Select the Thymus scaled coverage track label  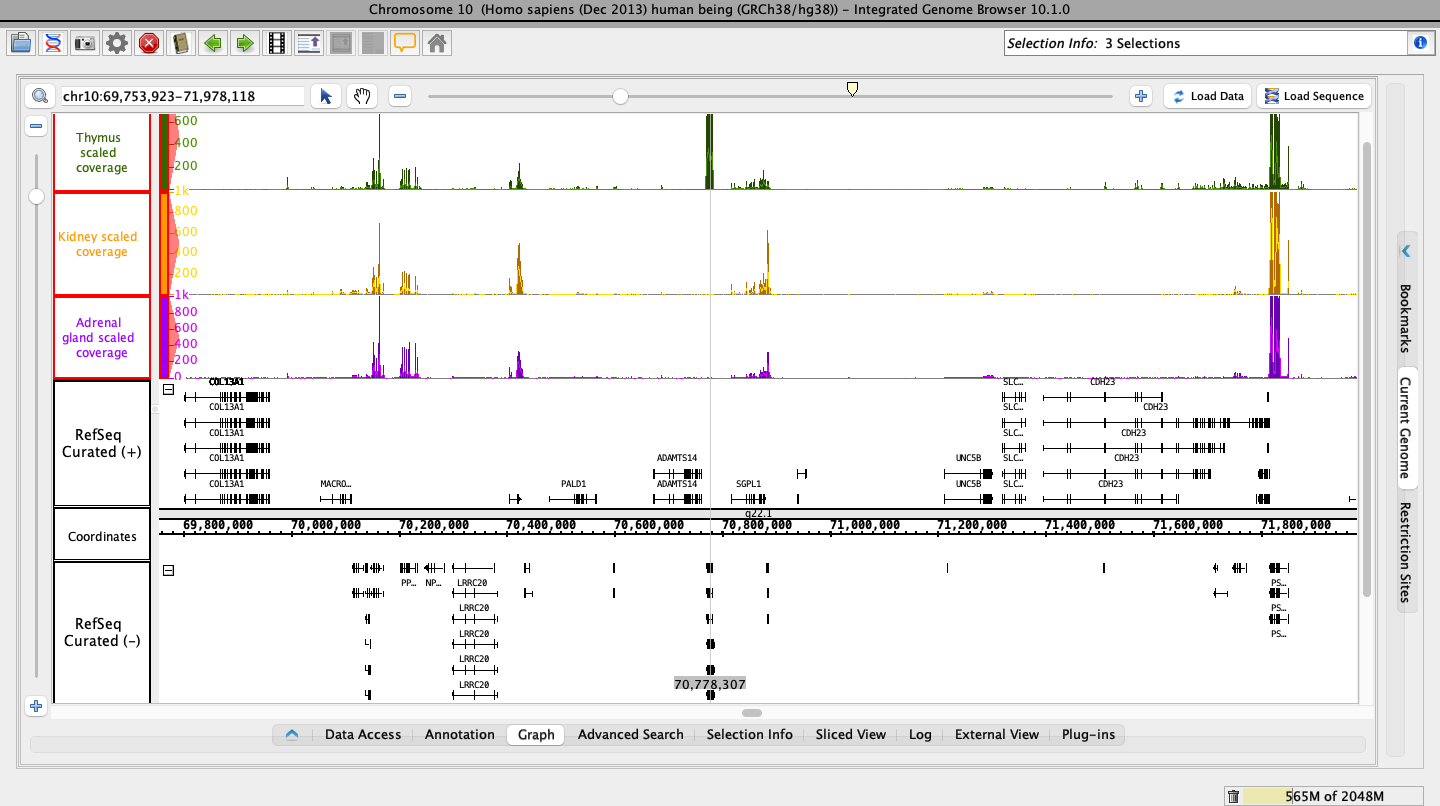(x=102, y=153)
